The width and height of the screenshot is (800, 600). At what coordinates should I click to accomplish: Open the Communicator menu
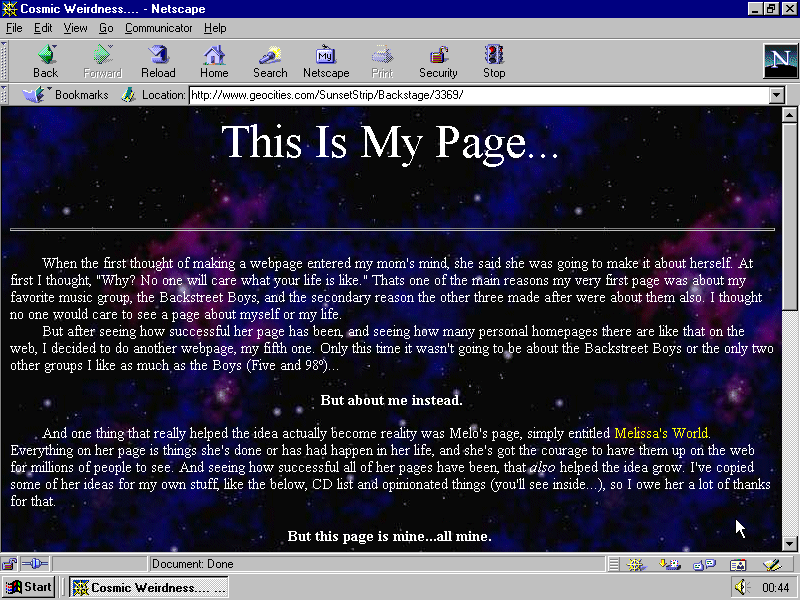pos(159,28)
